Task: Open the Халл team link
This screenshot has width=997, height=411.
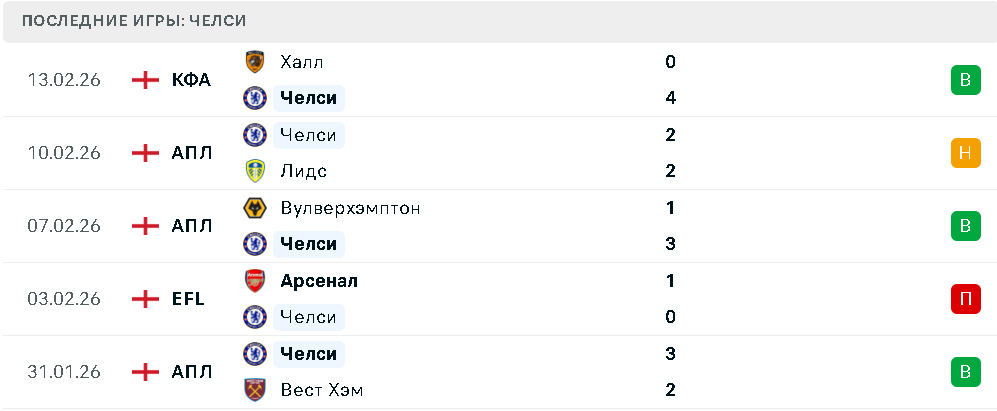Action: 302,62
